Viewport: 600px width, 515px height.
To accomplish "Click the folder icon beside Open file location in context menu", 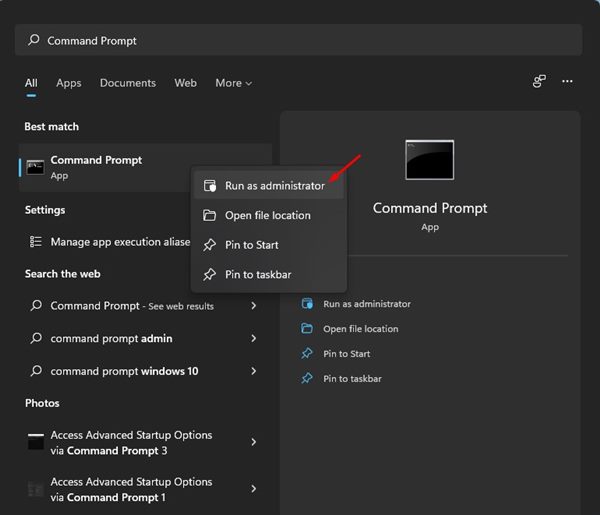I will pyautogui.click(x=209, y=215).
